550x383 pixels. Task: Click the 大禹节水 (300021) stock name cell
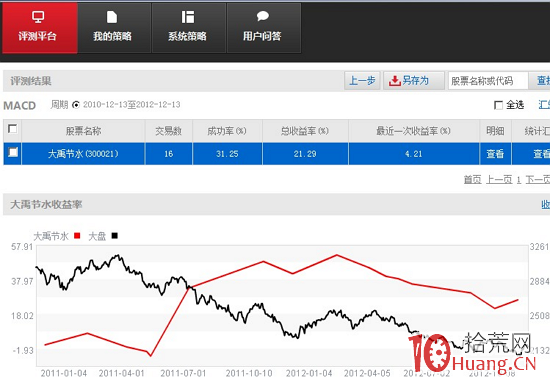tap(83, 154)
